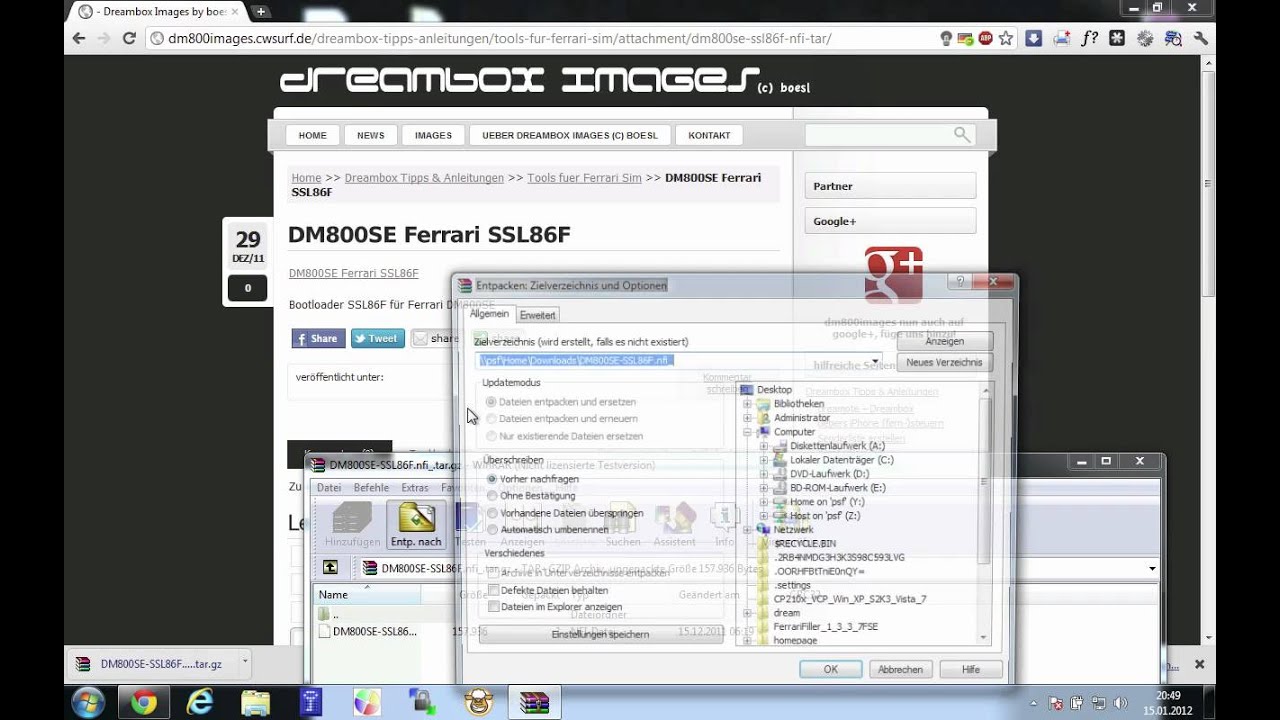Select 'Ohne Bestätigung' overwrite option

[x=491, y=496]
